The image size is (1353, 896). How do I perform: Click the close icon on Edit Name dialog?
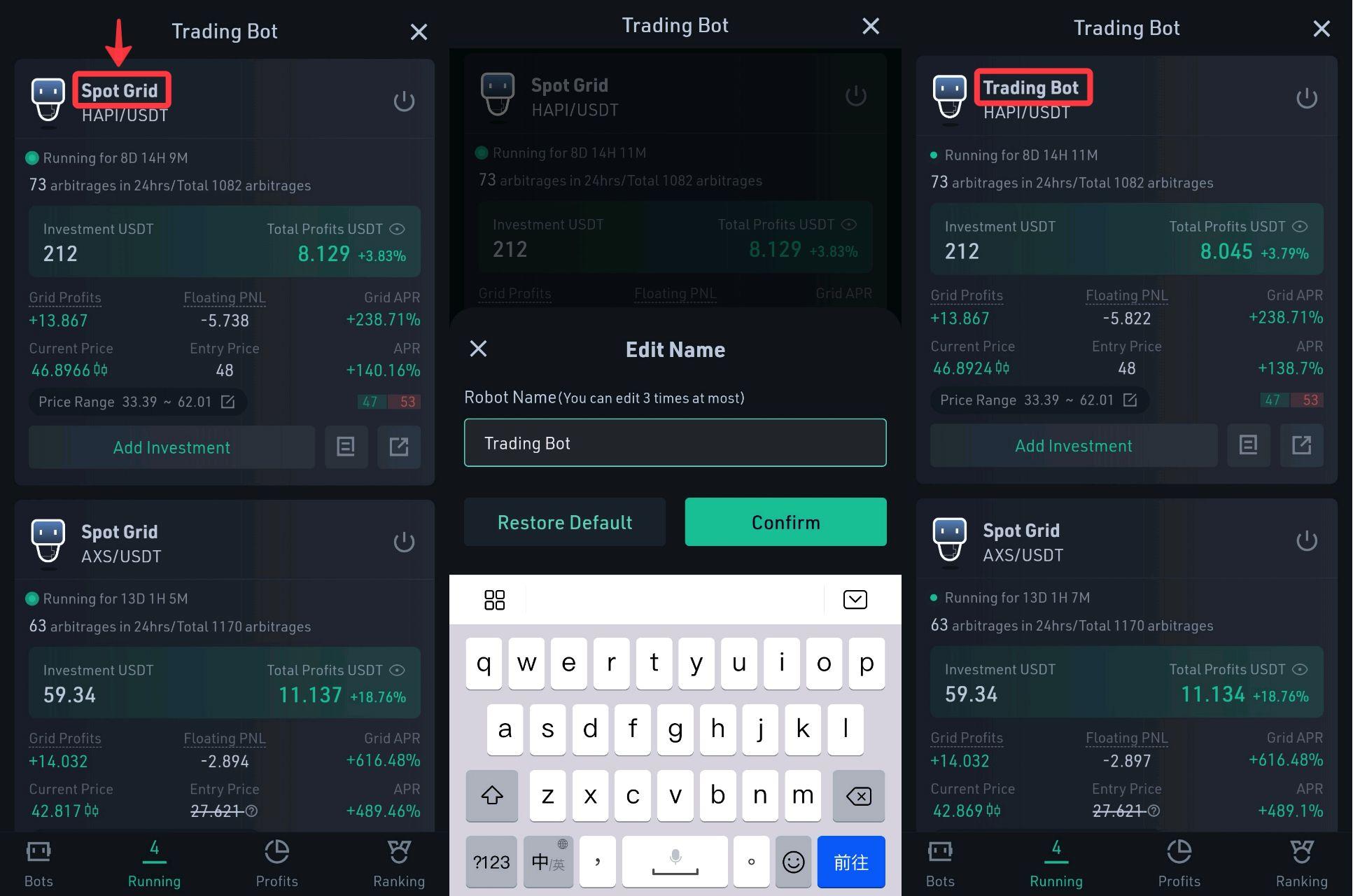point(478,349)
